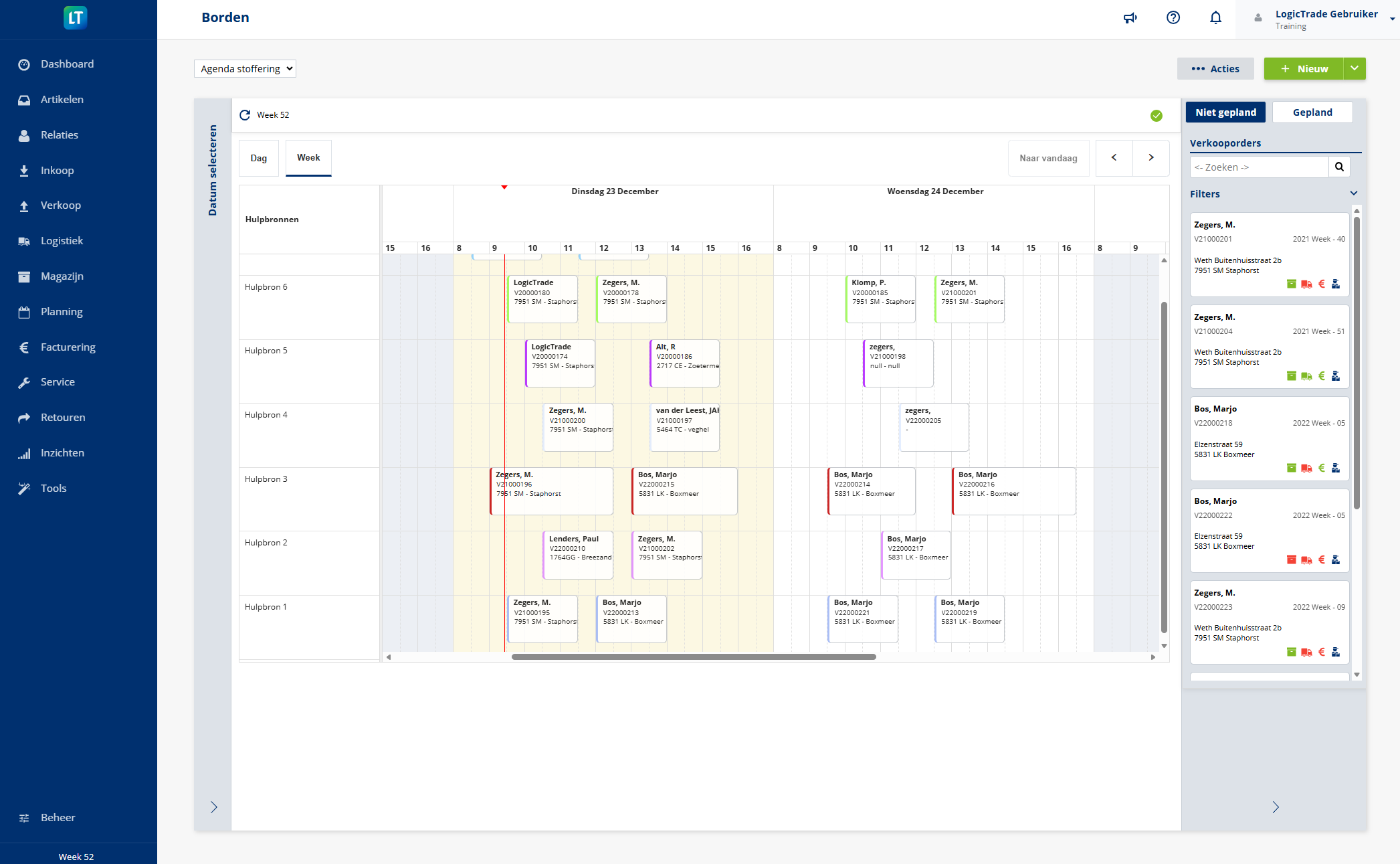Viewport: 1400px width, 864px height.
Task: Open the help question mark icon
Action: coord(1173,17)
